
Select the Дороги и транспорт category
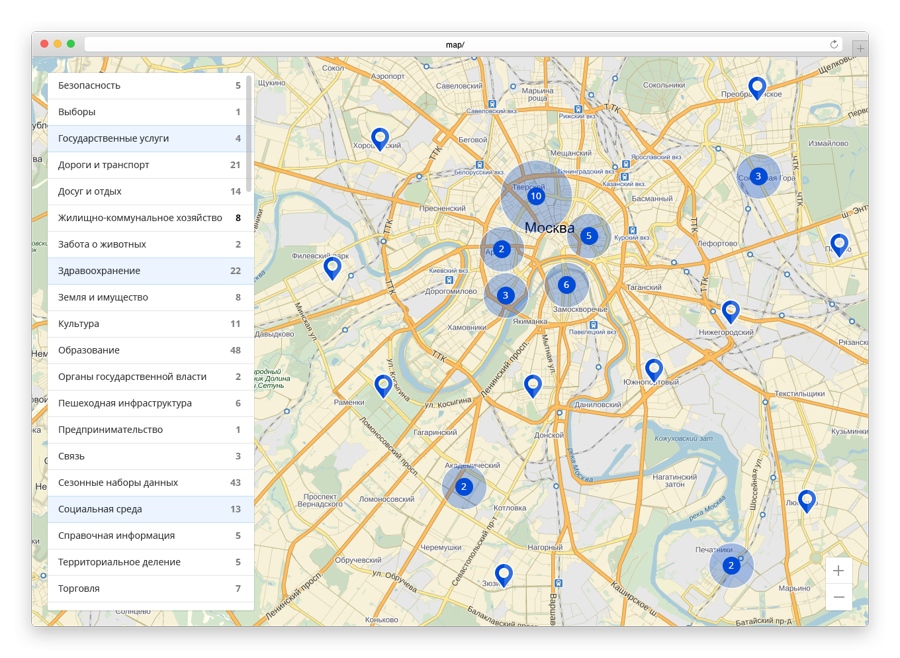click(x=150, y=165)
